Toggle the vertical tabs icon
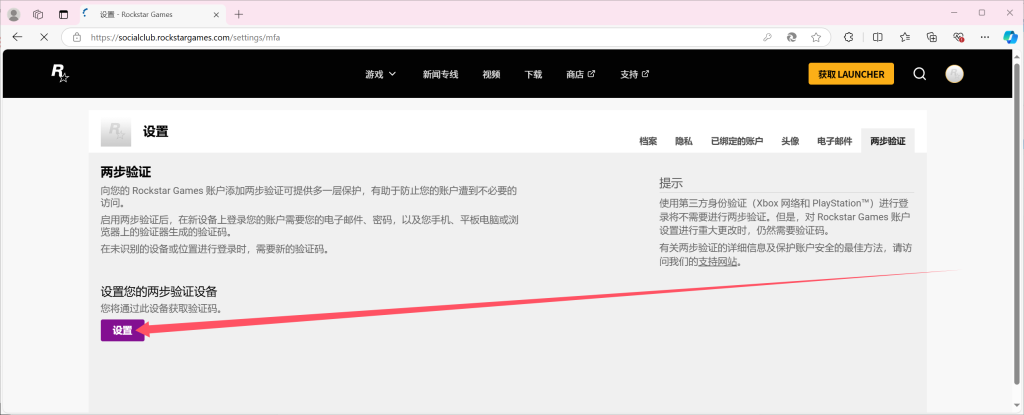Viewport: 1024px width, 415px height. tap(63, 14)
